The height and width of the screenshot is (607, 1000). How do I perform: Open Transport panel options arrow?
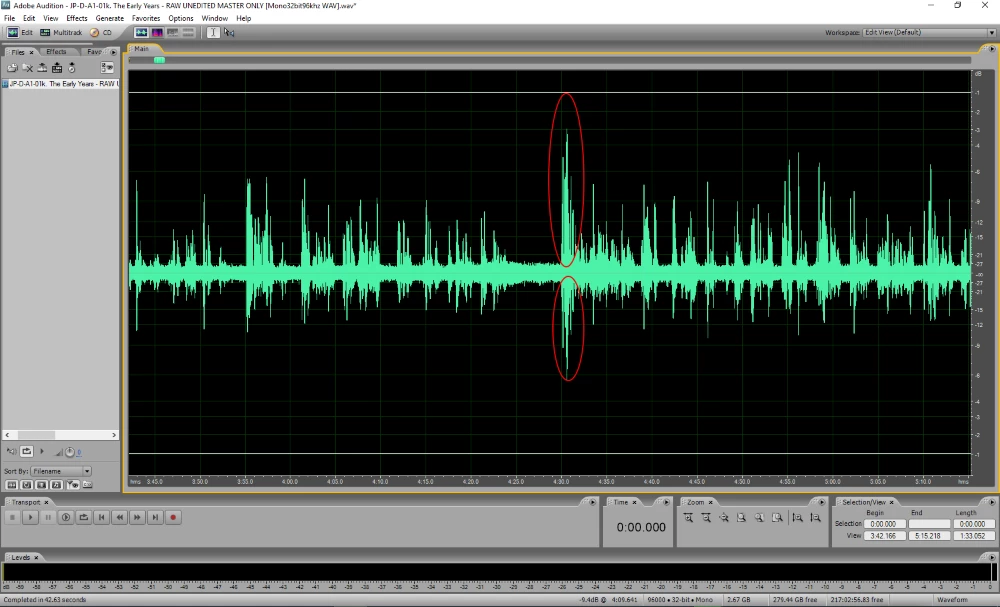click(592, 502)
